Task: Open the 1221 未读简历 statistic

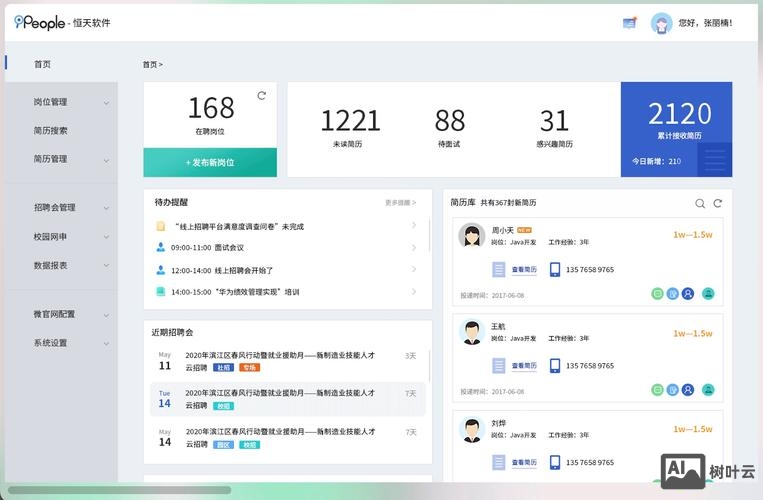Action: click(350, 126)
